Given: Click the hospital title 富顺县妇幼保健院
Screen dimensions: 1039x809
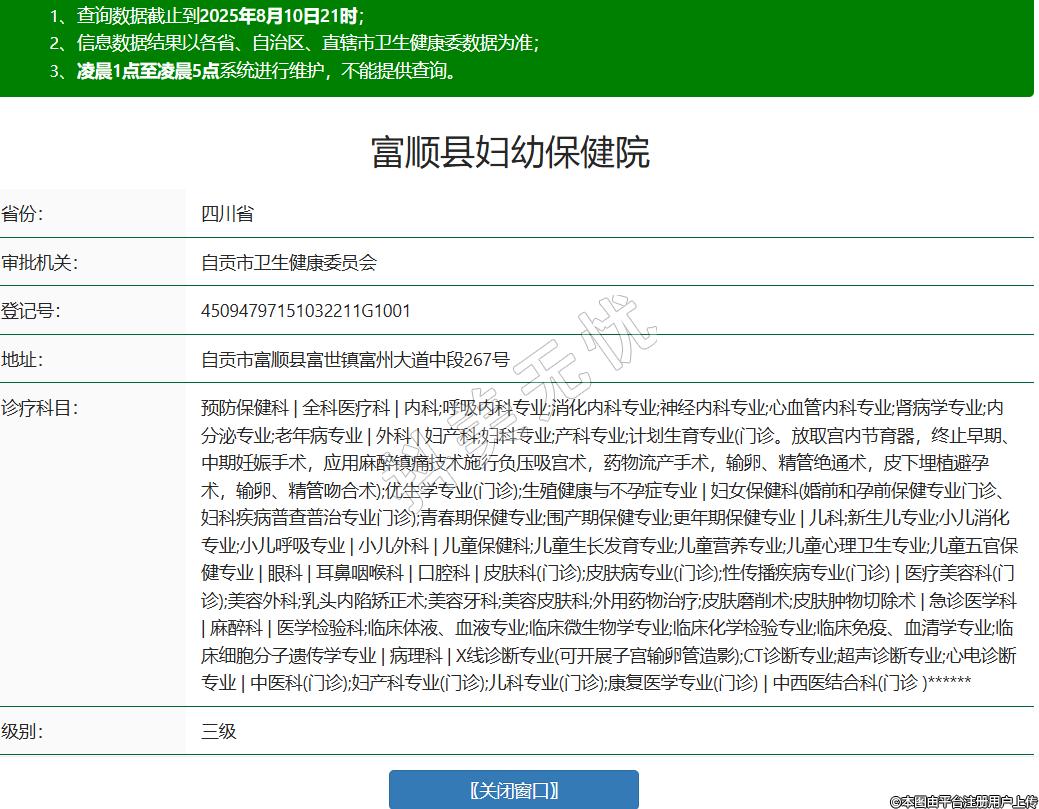Looking at the screenshot, I should [x=510, y=152].
